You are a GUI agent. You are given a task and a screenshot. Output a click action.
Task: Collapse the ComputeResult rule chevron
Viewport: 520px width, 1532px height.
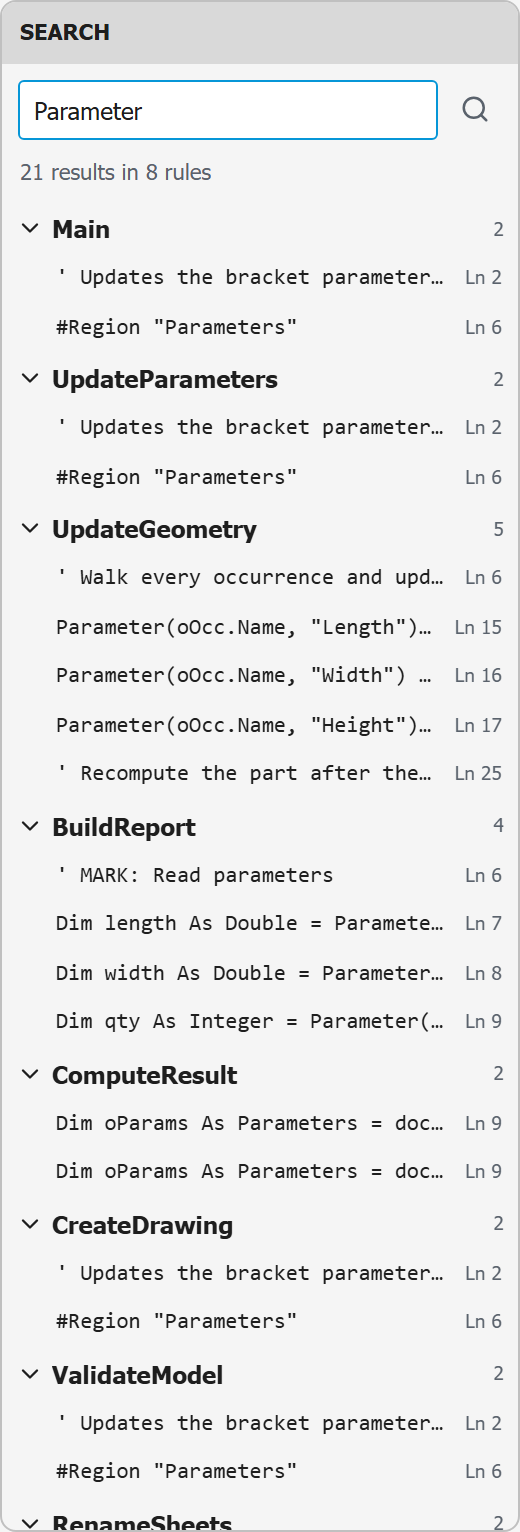(29, 1075)
